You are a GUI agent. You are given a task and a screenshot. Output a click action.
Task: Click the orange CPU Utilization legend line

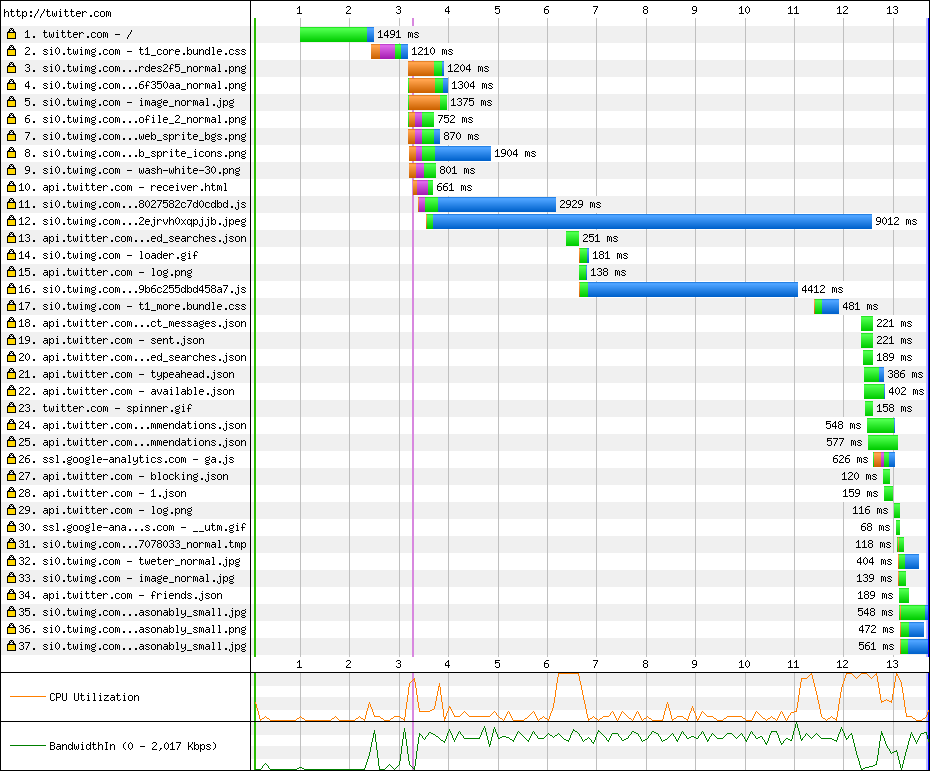pos(26,697)
